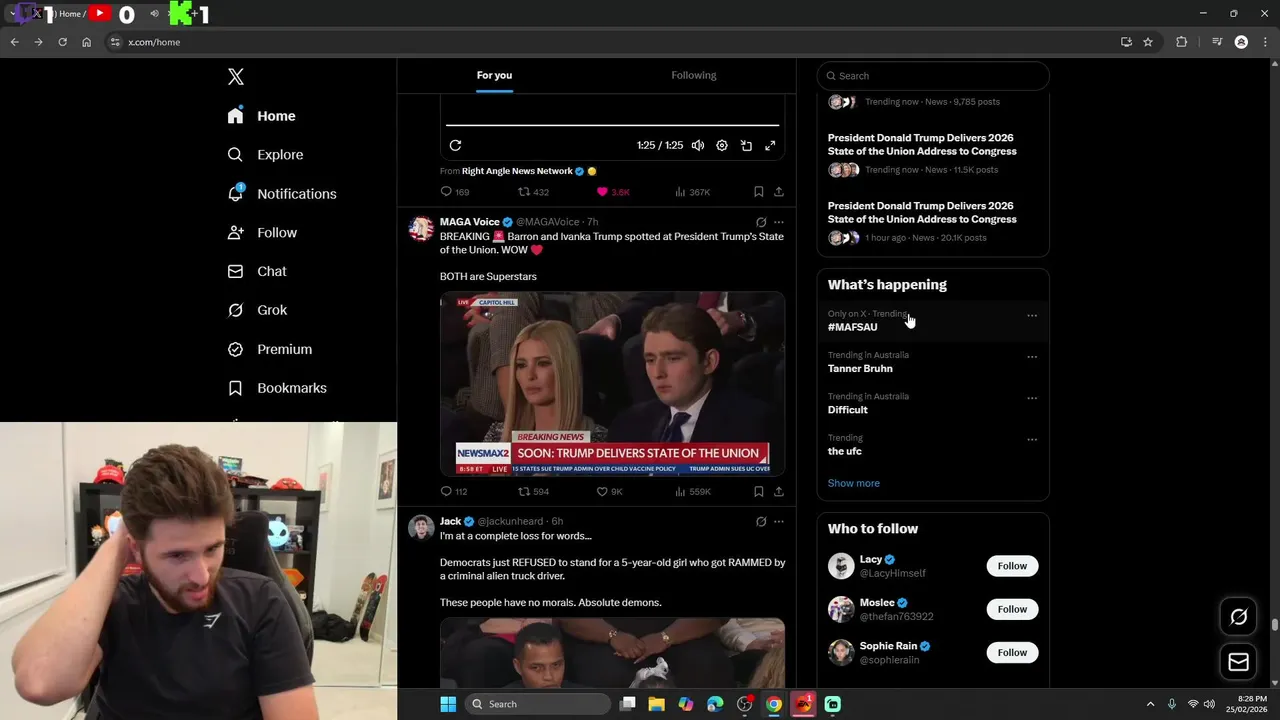Go to the browser home page

(87, 42)
